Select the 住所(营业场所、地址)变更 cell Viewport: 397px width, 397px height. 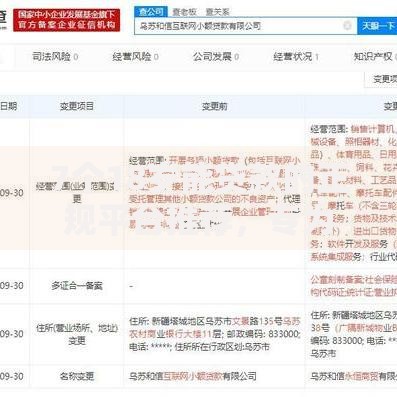pos(77,334)
